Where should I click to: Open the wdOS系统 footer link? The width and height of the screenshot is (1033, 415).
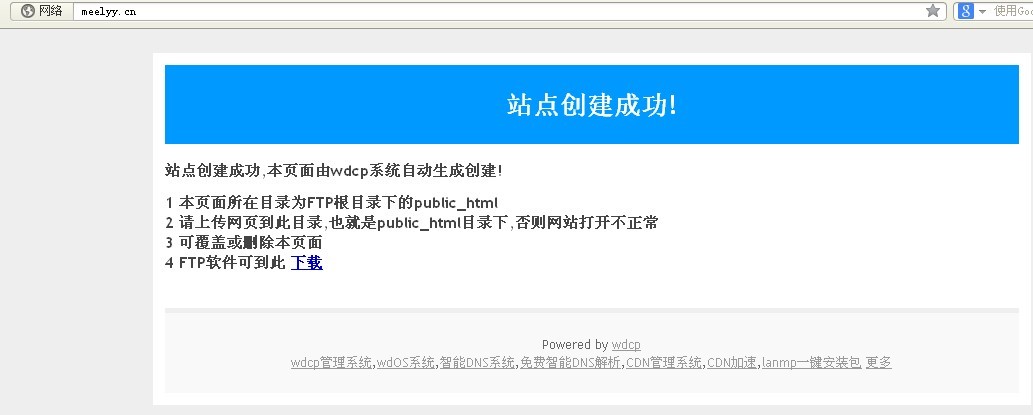tap(406, 362)
